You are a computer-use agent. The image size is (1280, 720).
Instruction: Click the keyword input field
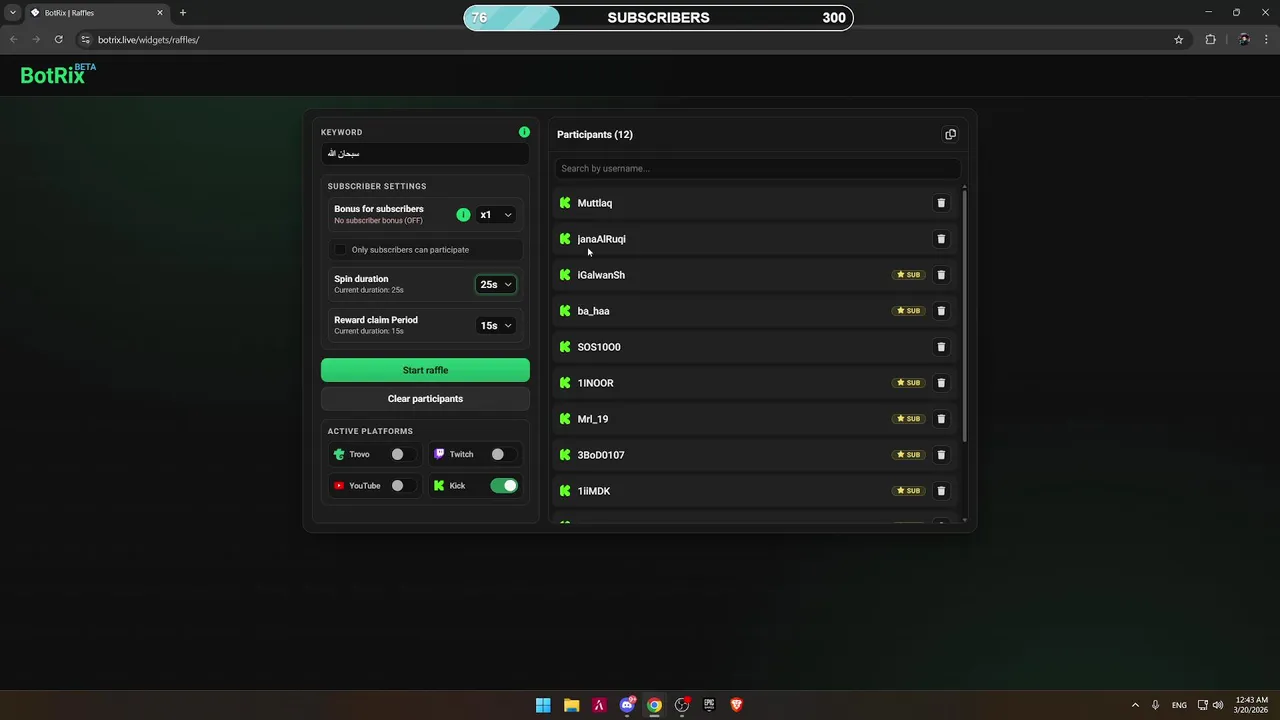pyautogui.click(x=425, y=154)
